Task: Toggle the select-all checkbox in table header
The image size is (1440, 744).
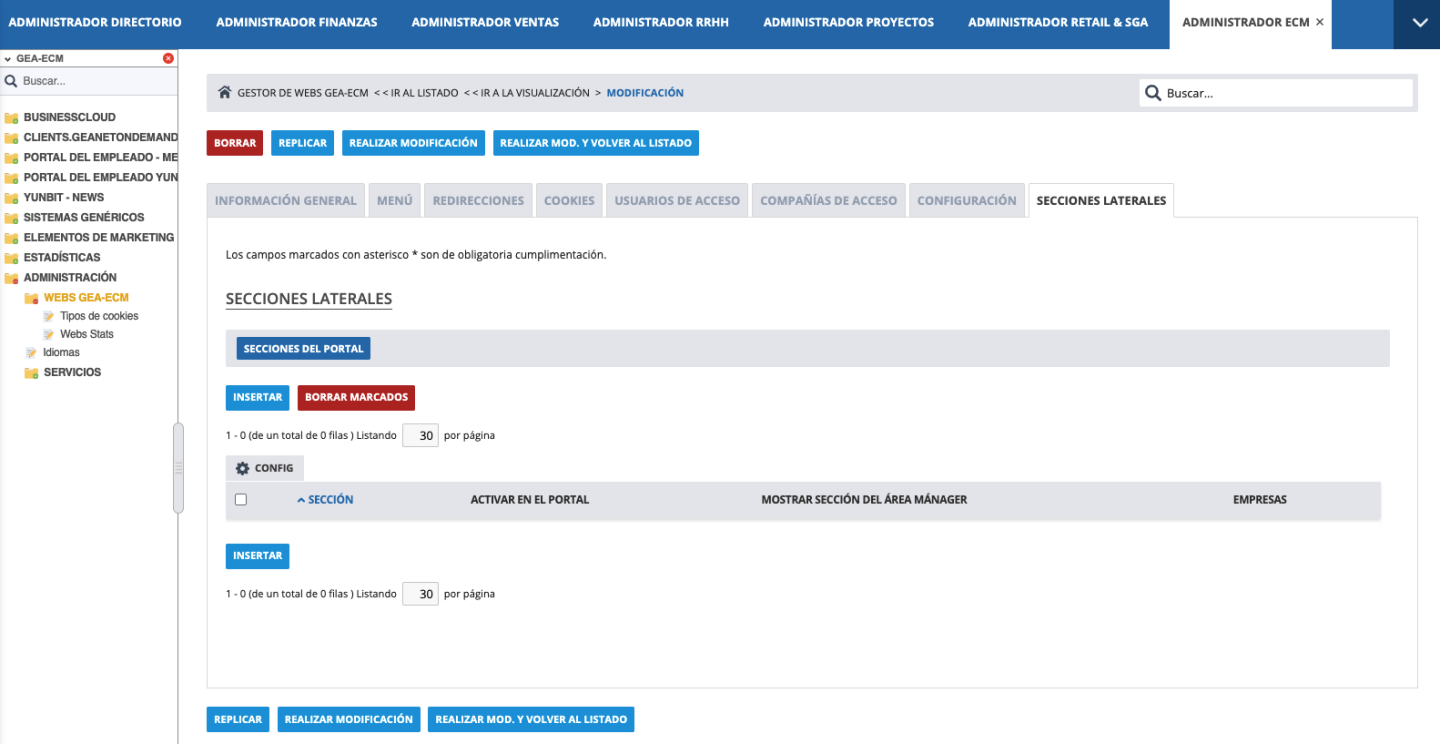Action: (240, 500)
